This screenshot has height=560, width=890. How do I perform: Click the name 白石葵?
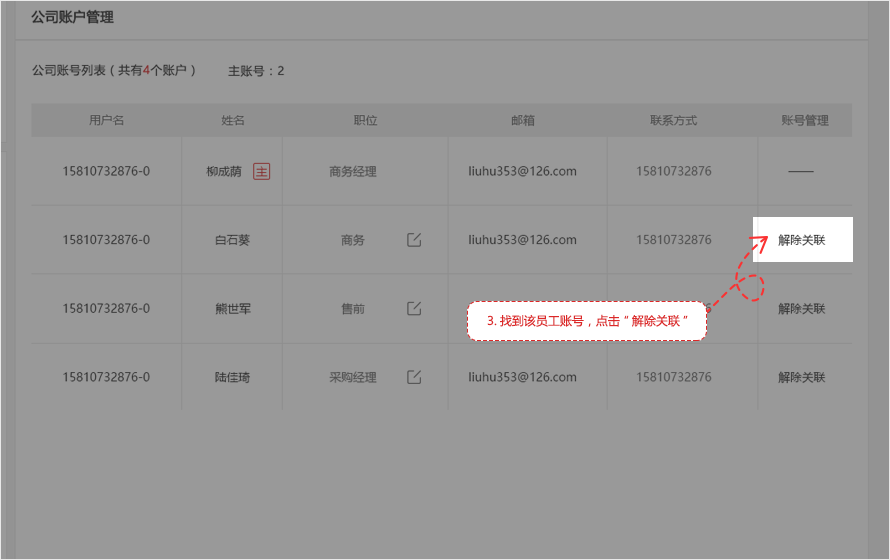tap(232, 240)
